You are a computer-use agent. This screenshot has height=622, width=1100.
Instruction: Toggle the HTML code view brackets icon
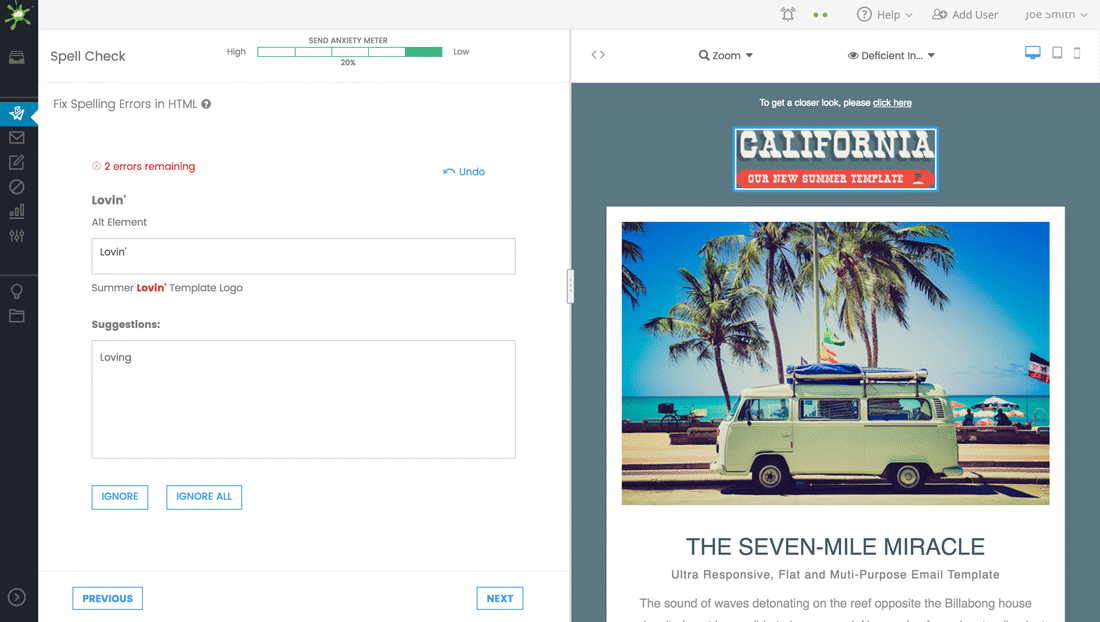598,55
